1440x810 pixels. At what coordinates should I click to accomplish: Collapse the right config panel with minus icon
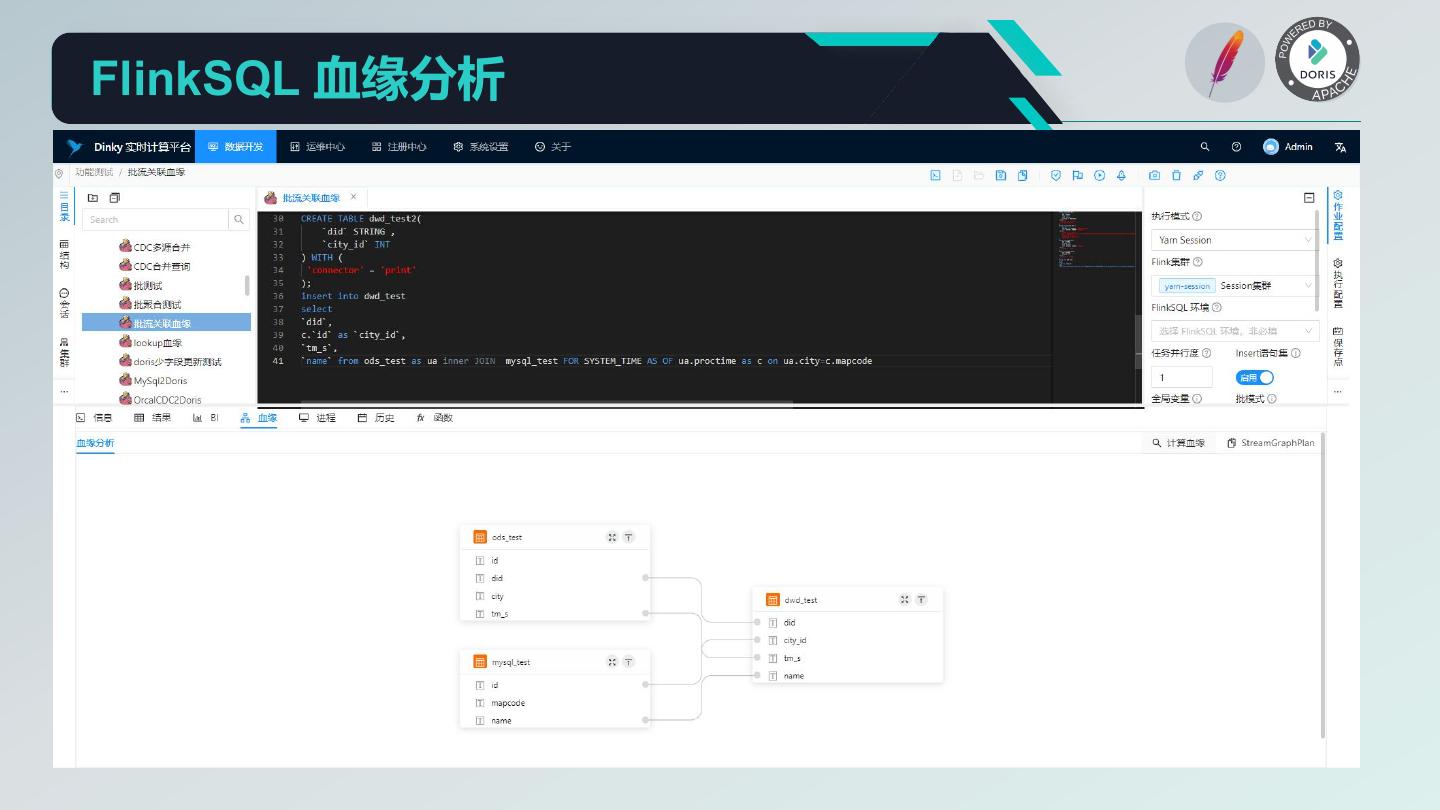coord(1309,198)
